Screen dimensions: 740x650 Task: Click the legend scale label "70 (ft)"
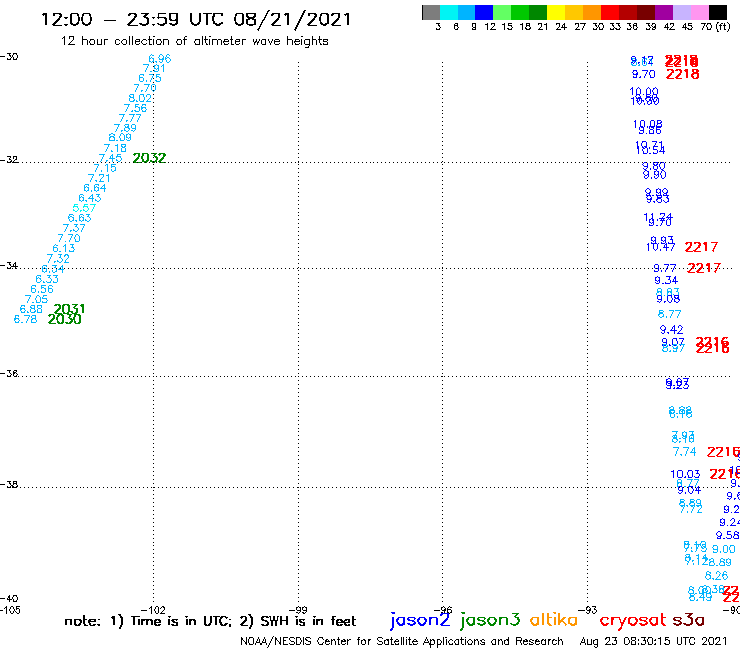pyautogui.click(x=715, y=27)
